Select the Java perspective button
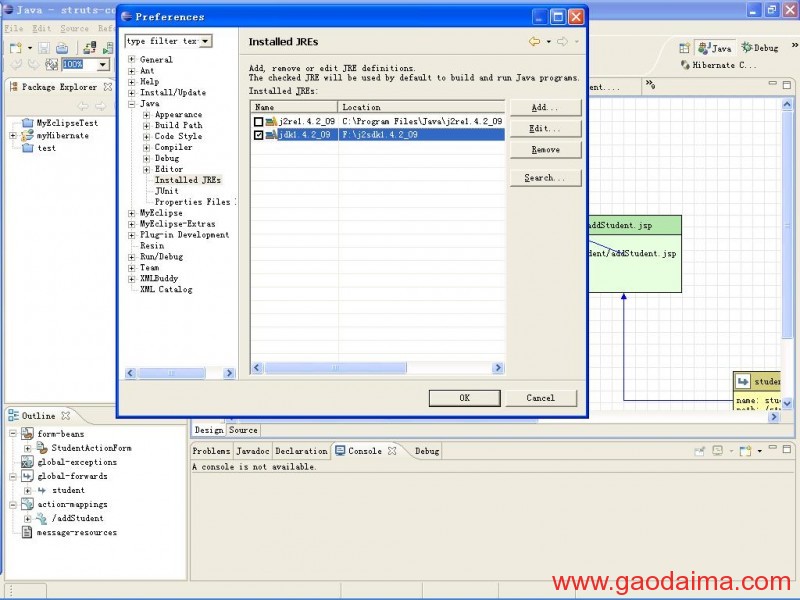 715,48
